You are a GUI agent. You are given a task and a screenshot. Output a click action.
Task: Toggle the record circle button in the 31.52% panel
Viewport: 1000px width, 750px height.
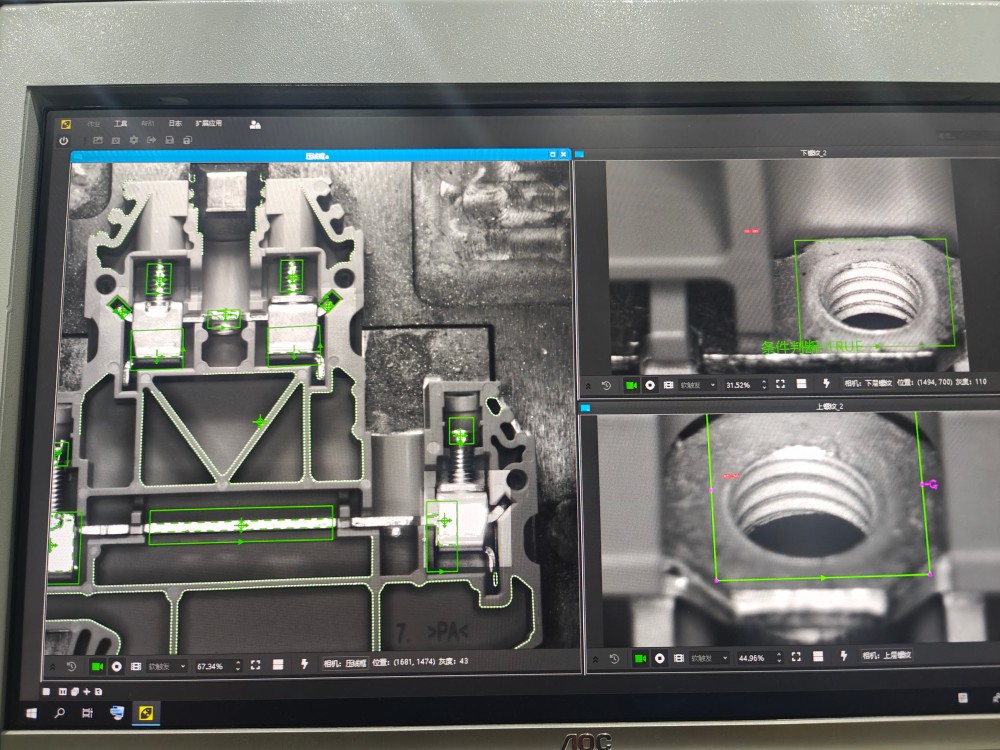(650, 385)
